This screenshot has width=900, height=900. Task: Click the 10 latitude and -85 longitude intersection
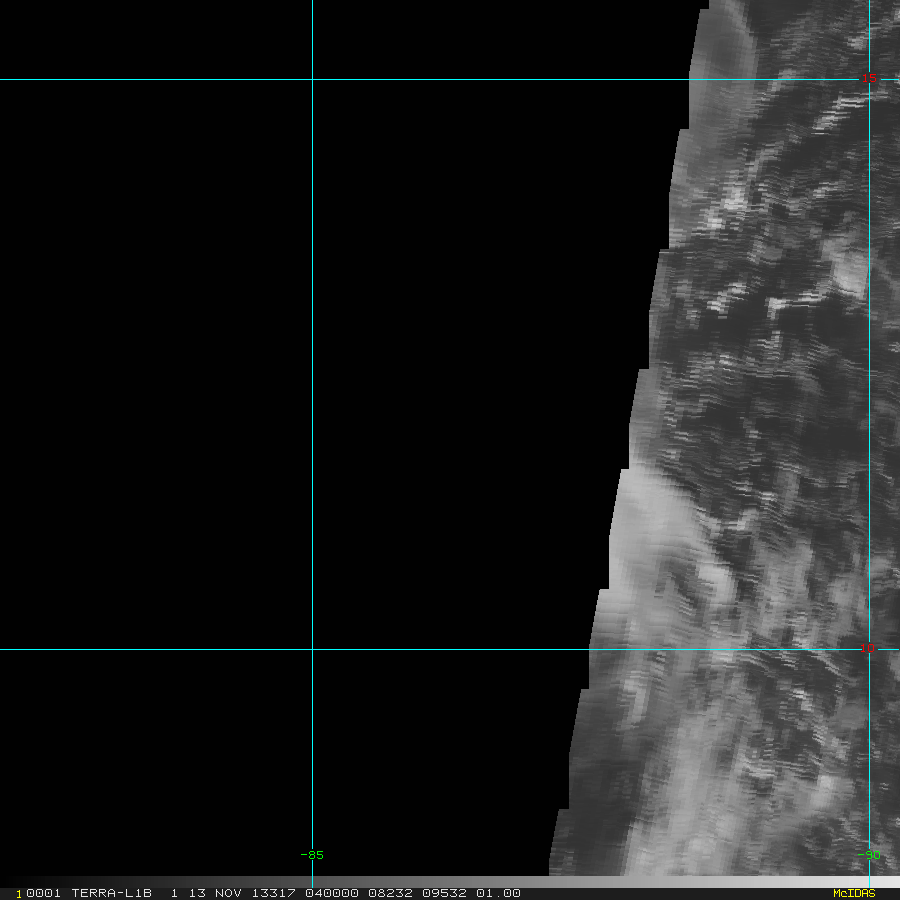[x=312, y=649]
